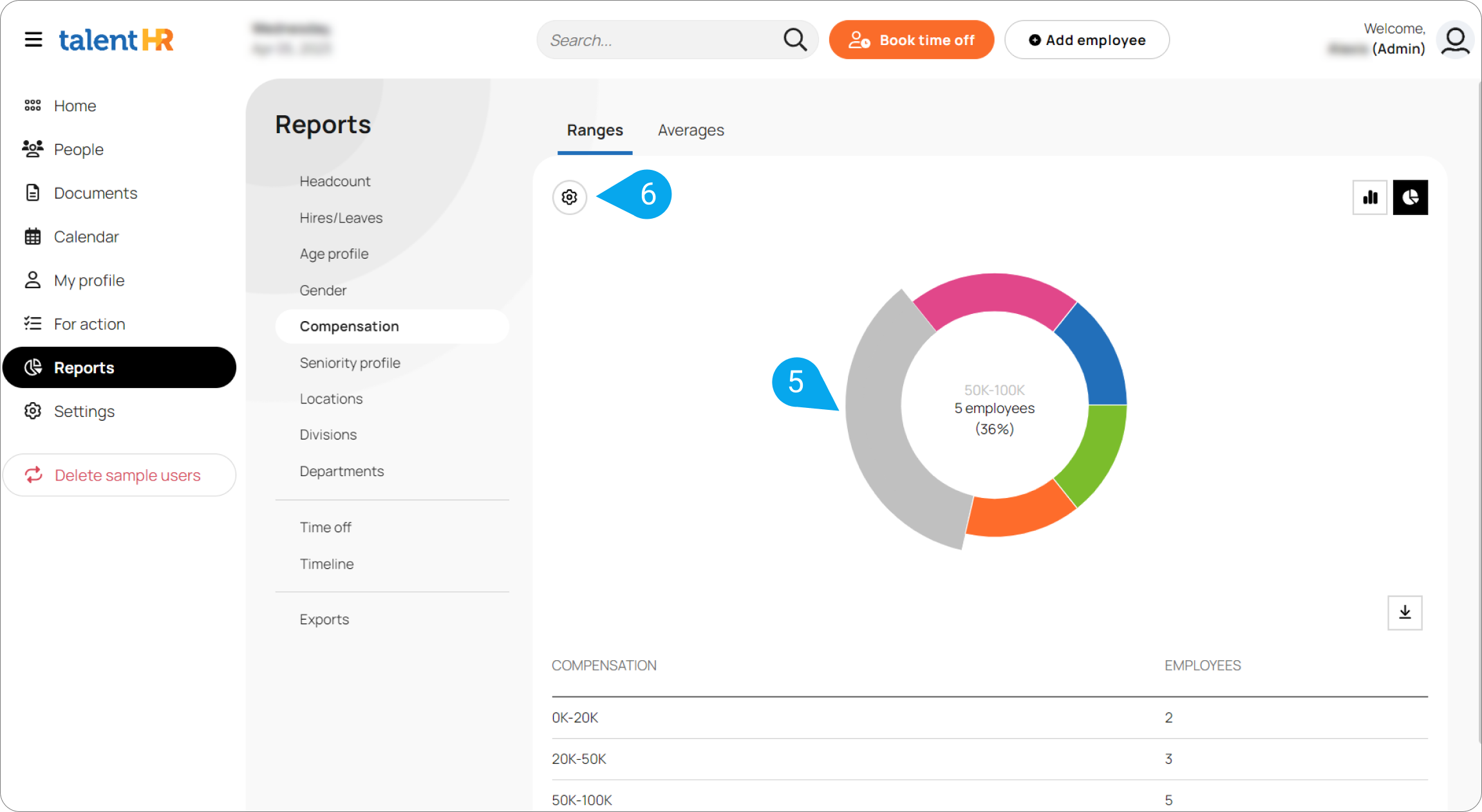This screenshot has height=812, width=1482.
Task: Open the Locations report
Action: (332, 399)
